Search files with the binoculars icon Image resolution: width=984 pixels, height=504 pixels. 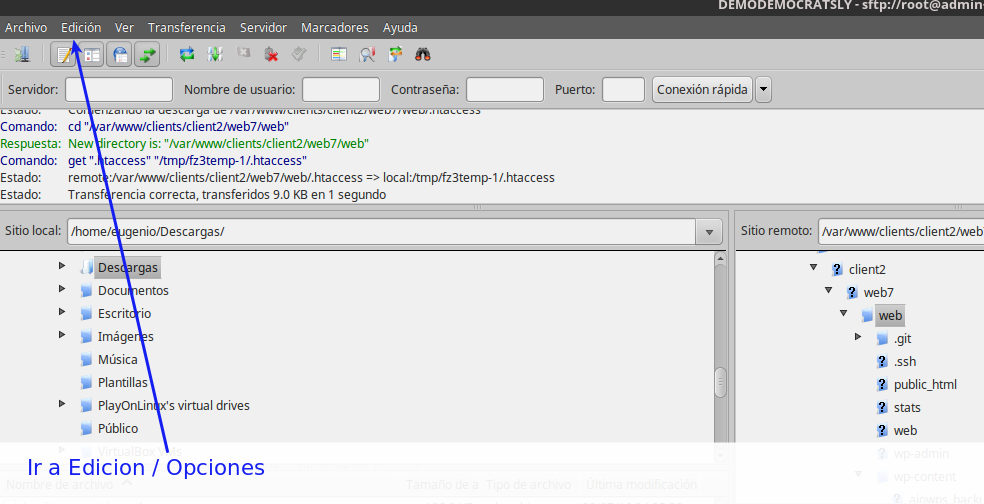tap(423, 55)
